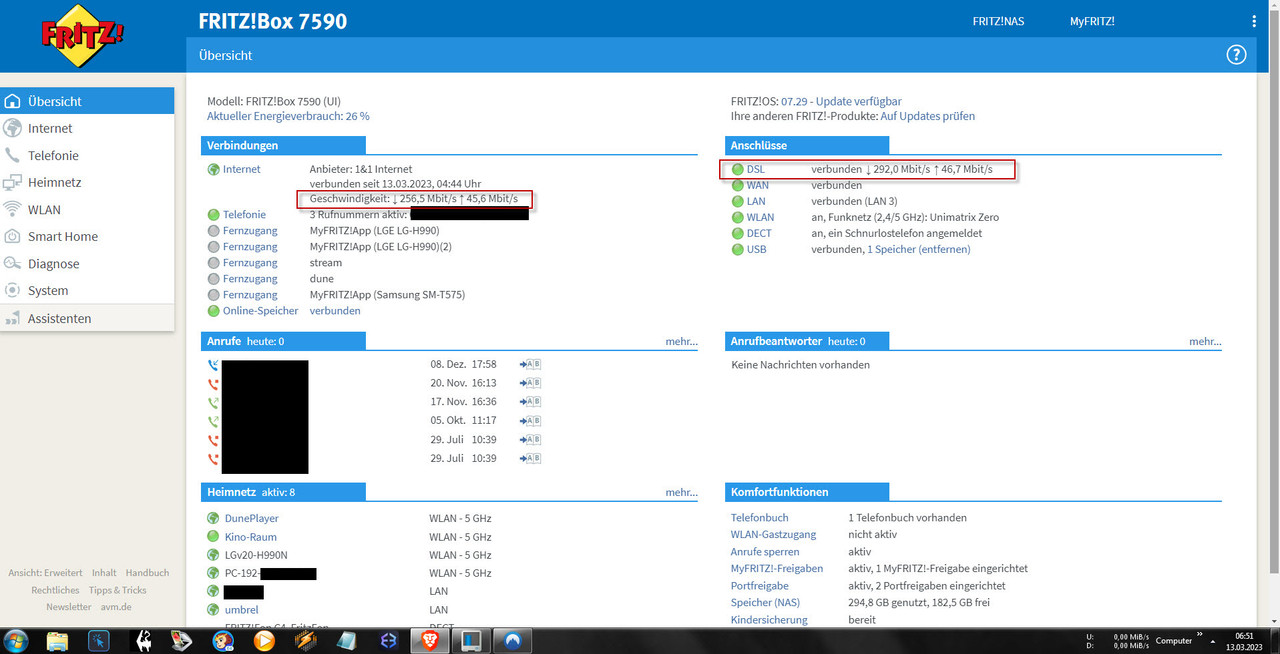Open the three-dot options menu

click(x=1255, y=21)
